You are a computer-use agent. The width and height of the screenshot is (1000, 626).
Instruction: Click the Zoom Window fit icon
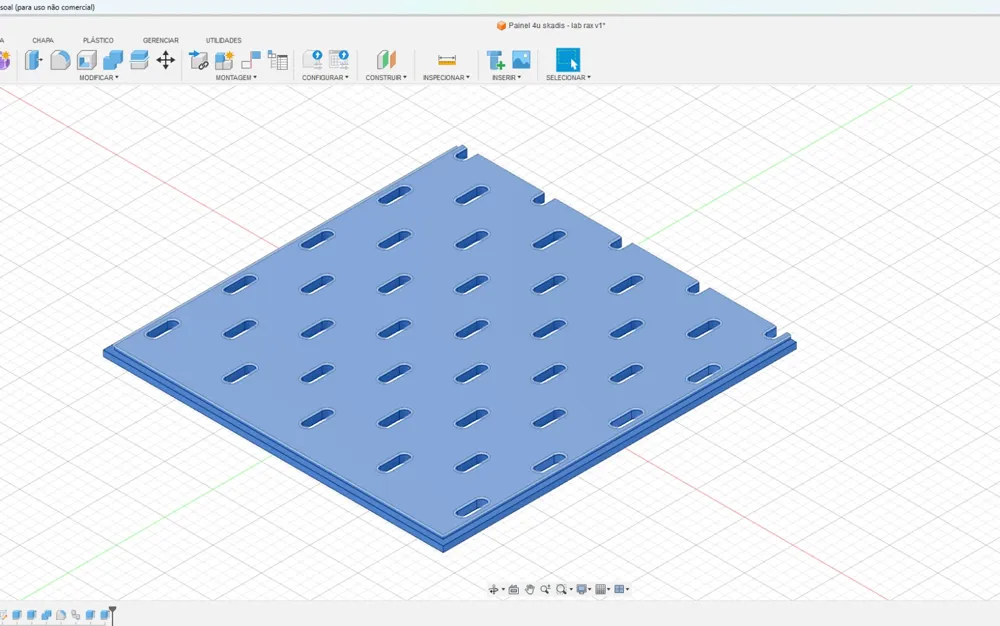click(561, 590)
